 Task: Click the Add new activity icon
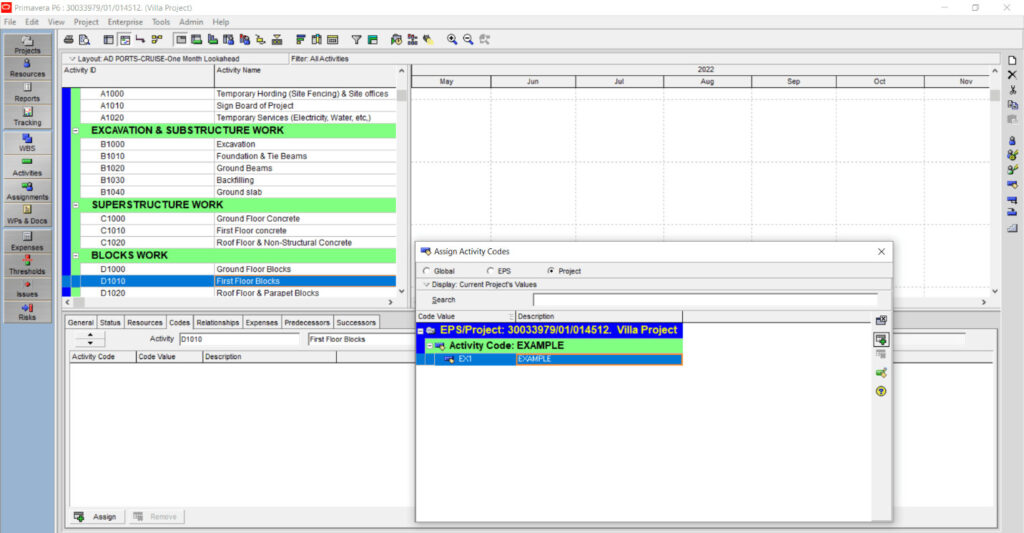(x=1012, y=60)
